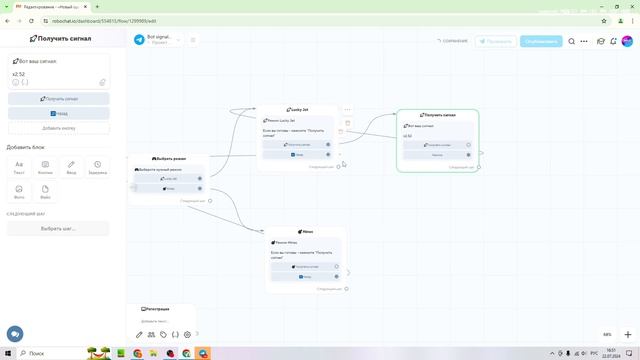The width and height of the screenshot is (640, 360).
Task: Click the first button connector in green Получить сигнал node
Action: pyautogui.click(x=468, y=145)
